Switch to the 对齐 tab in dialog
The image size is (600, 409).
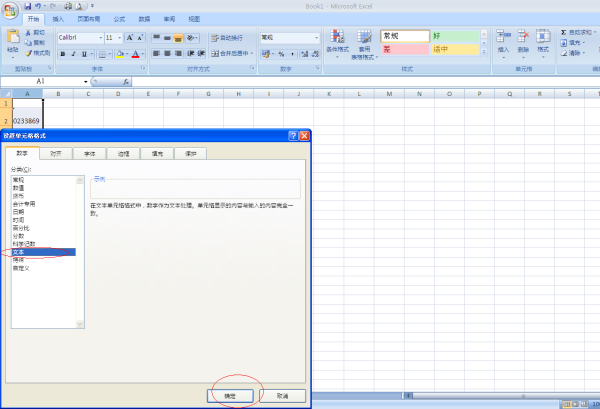[56, 154]
